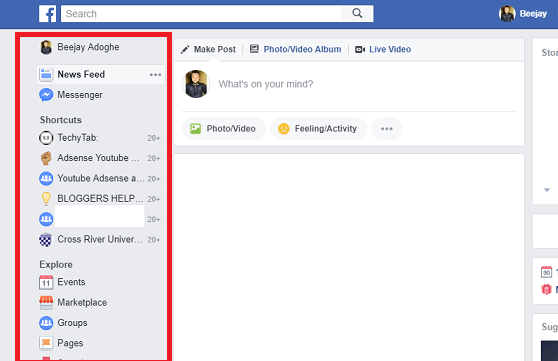The image size is (558, 361).
Task: Open Cross River Univer... shortcut
Action: (100, 240)
